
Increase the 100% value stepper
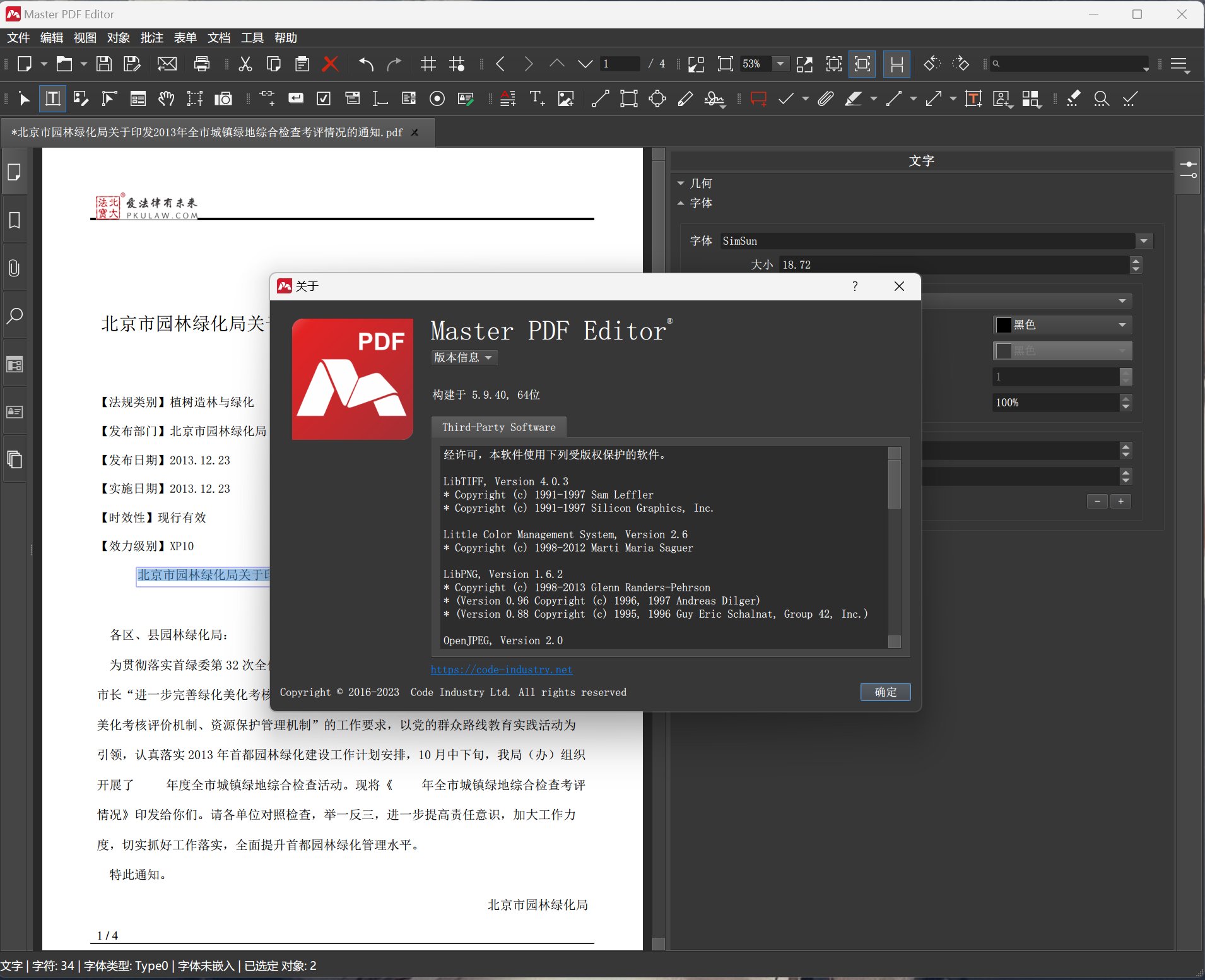1126,398
